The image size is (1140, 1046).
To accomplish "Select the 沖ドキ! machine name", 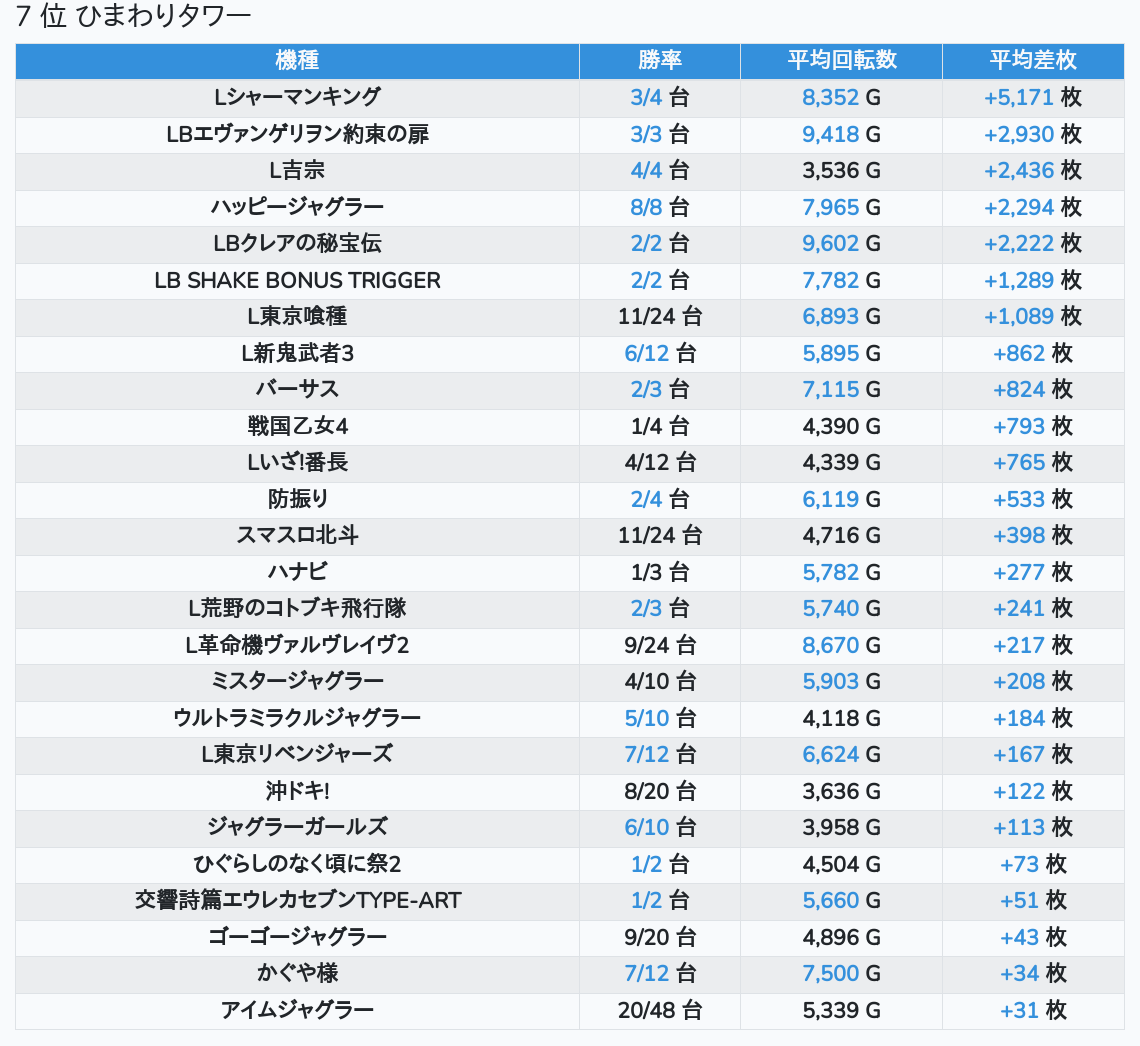I will click(297, 791).
